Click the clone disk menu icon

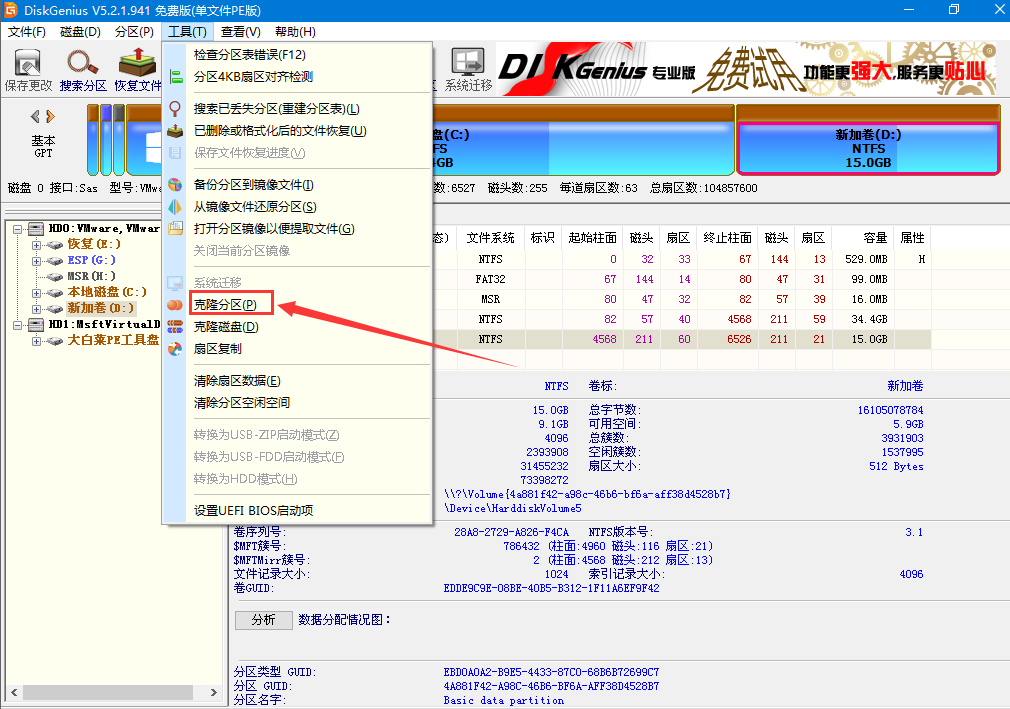pos(175,326)
